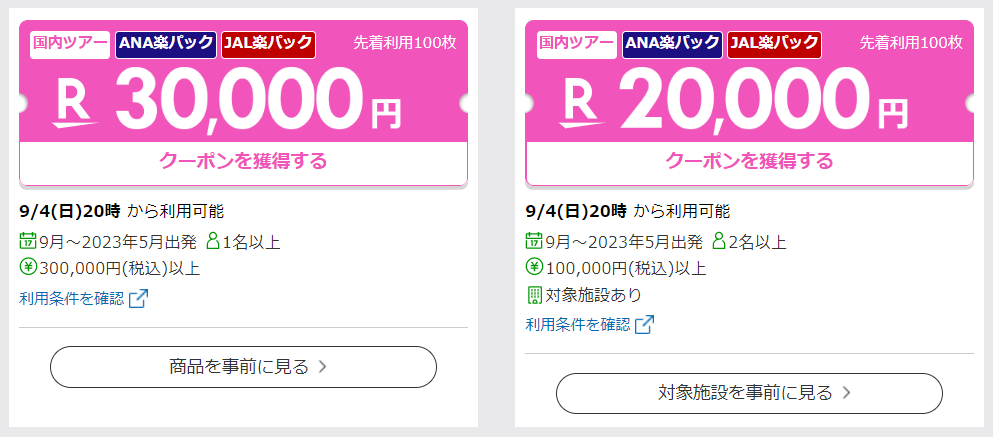Screen dimensions: 993x437
Task: Click yen icon next to 100,000円(税込)以上
Action: tap(534, 267)
